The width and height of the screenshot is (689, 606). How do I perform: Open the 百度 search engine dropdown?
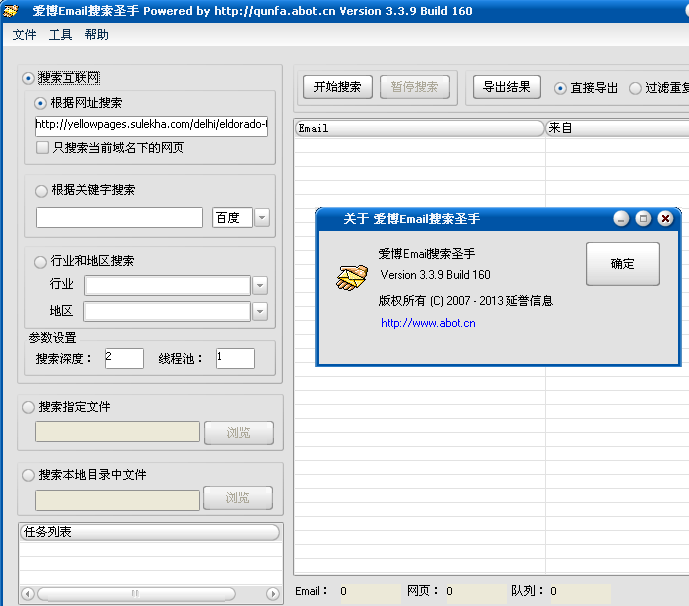(x=262, y=218)
